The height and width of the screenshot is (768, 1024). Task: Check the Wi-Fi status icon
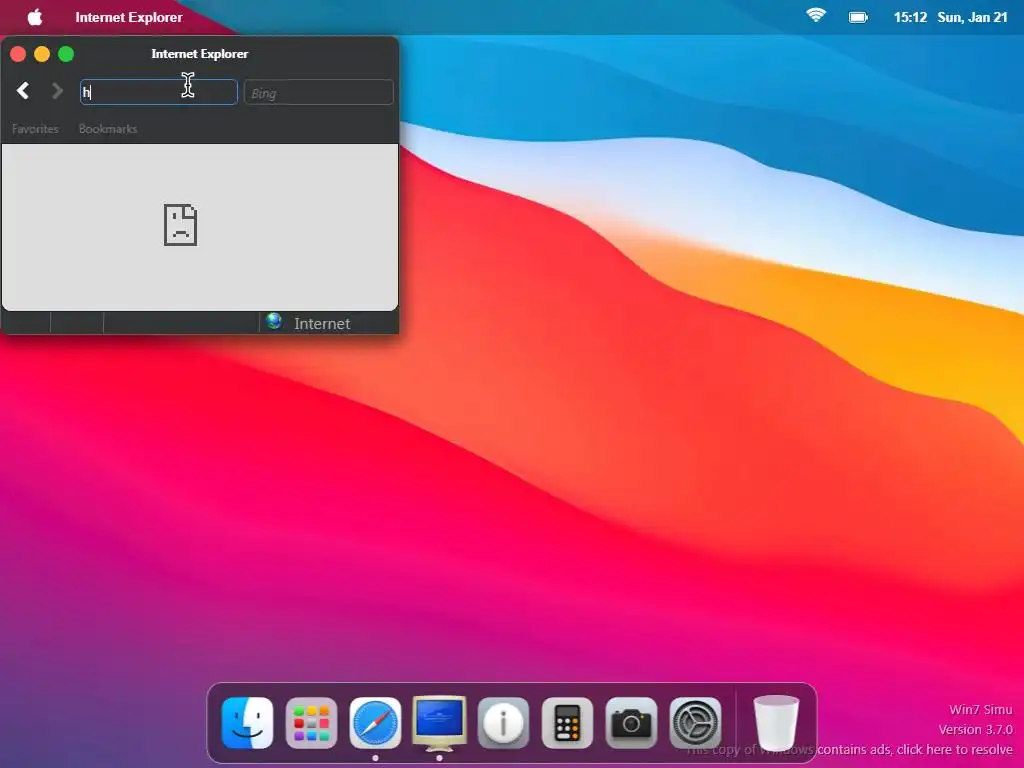(x=816, y=16)
